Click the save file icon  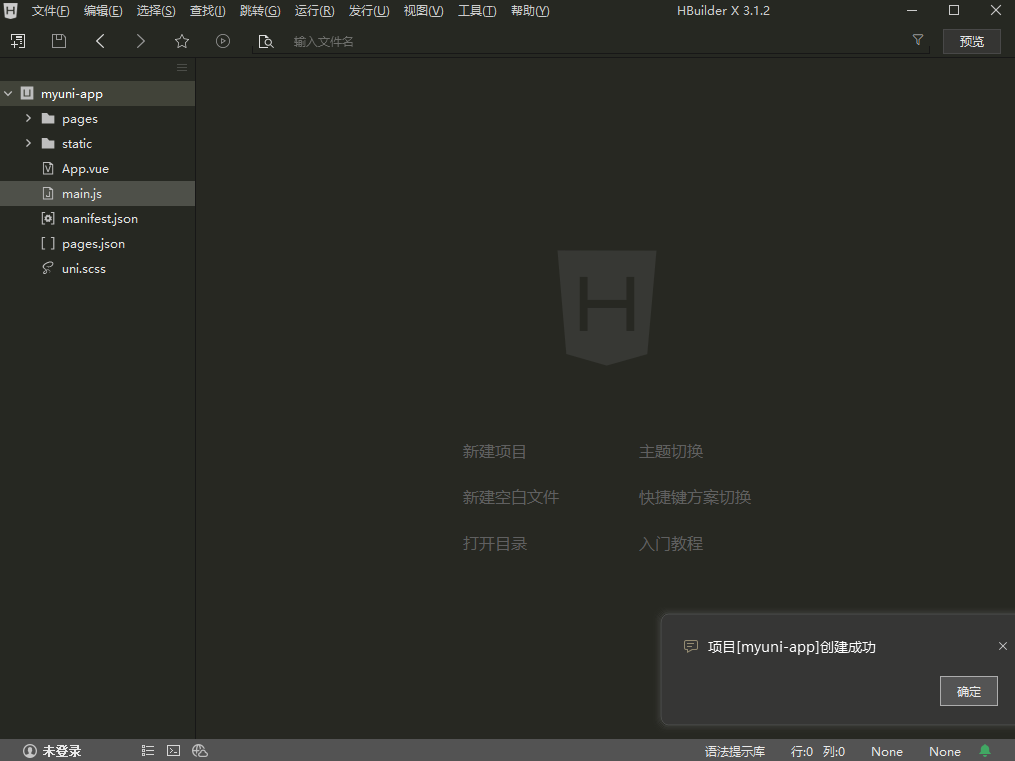pos(59,41)
